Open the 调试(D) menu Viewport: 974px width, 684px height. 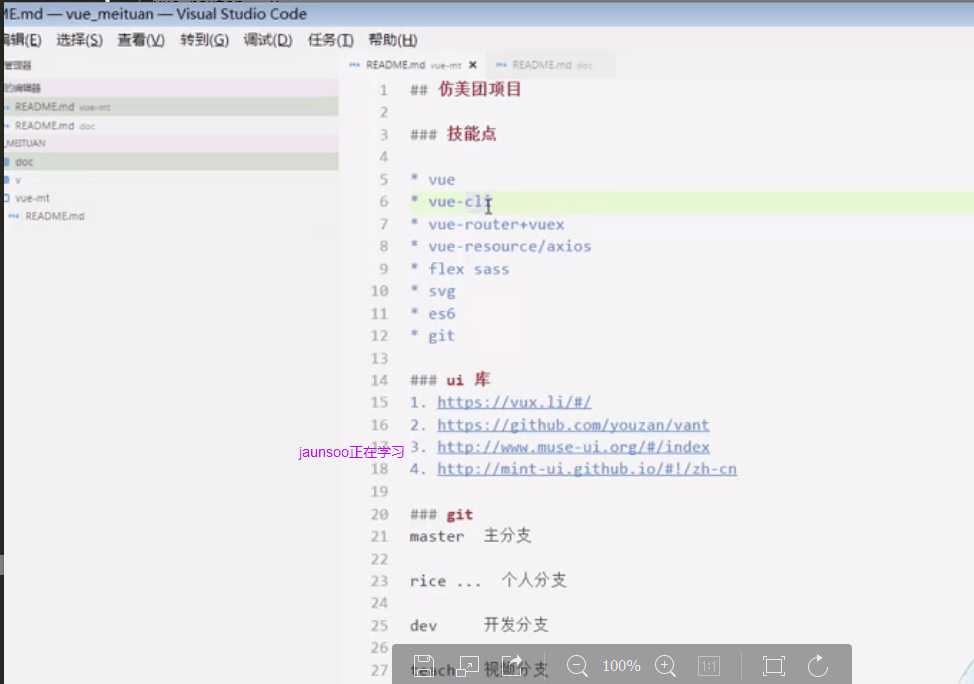(x=268, y=40)
